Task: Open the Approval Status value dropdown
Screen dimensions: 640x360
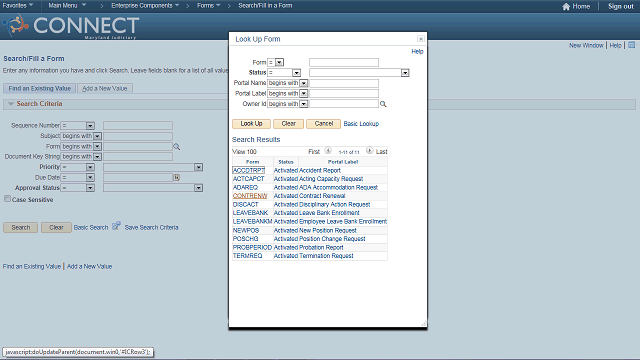Action: tap(198, 188)
